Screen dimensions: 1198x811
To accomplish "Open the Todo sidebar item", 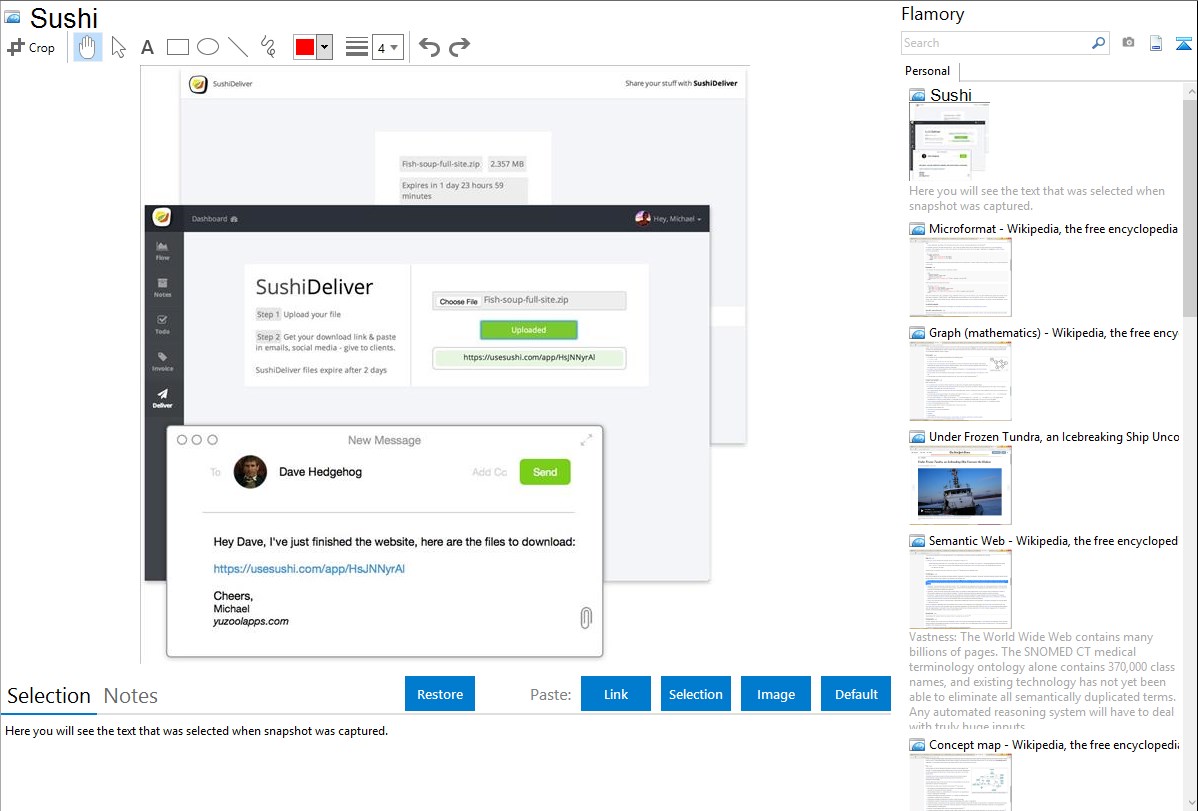I will coord(162,324).
